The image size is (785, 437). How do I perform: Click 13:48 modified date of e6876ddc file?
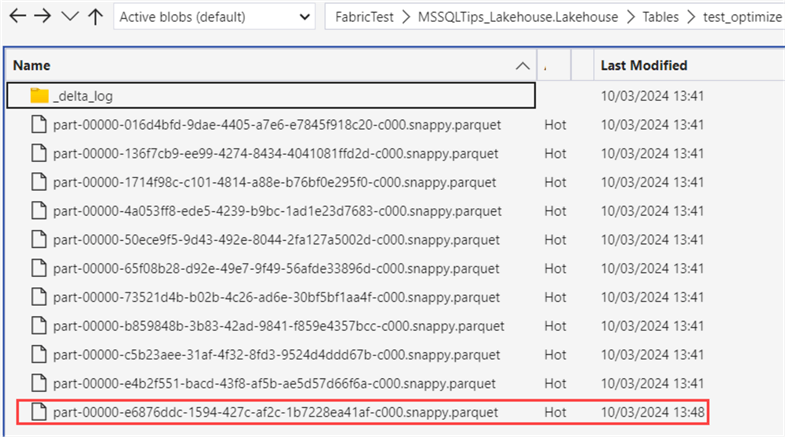tap(653, 412)
